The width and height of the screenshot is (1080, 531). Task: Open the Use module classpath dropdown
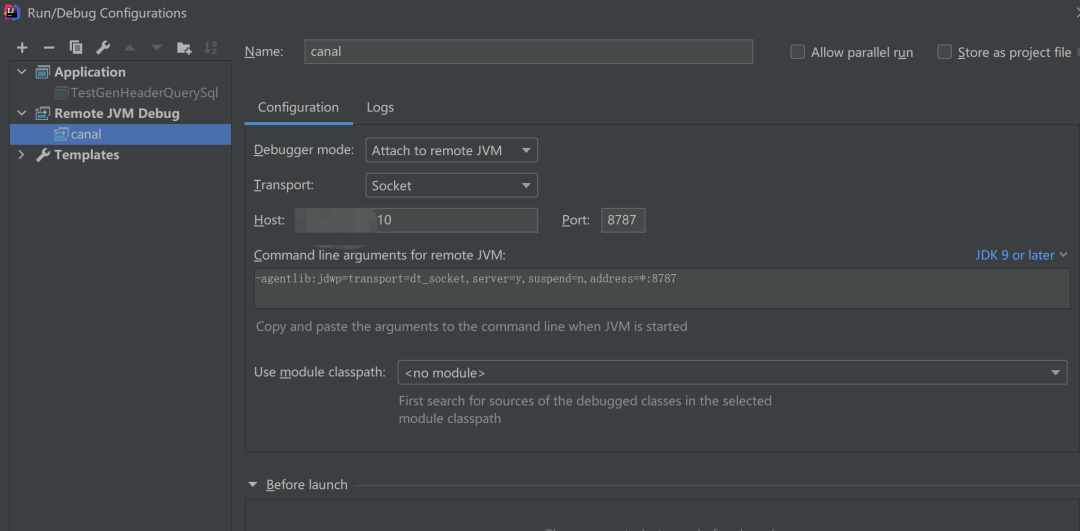732,373
